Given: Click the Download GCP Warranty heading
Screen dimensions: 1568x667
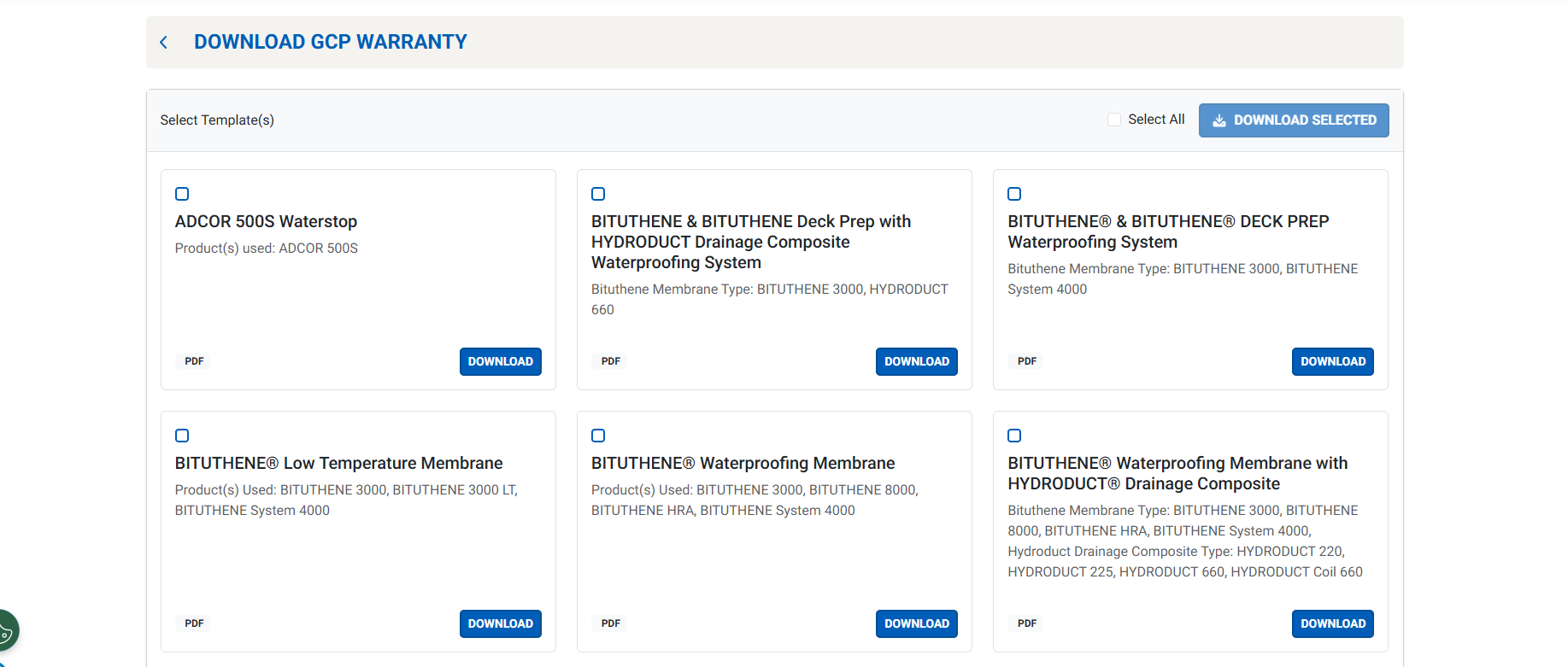Looking at the screenshot, I should [x=331, y=42].
